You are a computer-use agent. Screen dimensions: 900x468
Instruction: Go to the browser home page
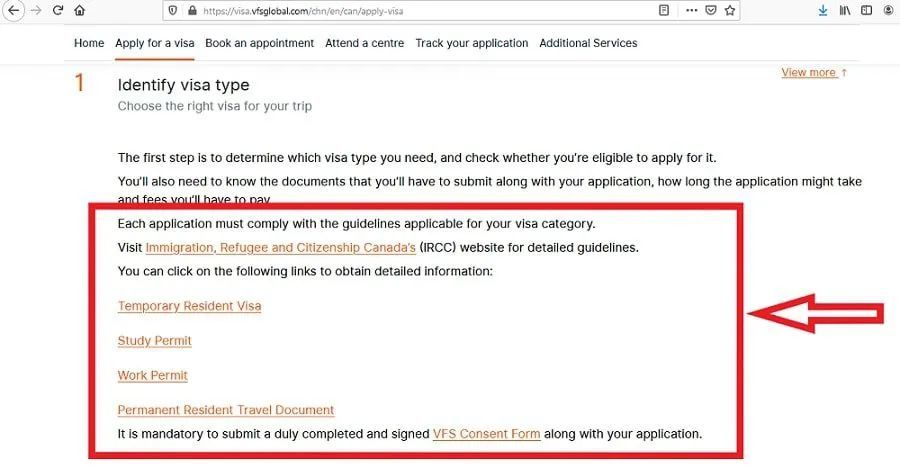79,10
